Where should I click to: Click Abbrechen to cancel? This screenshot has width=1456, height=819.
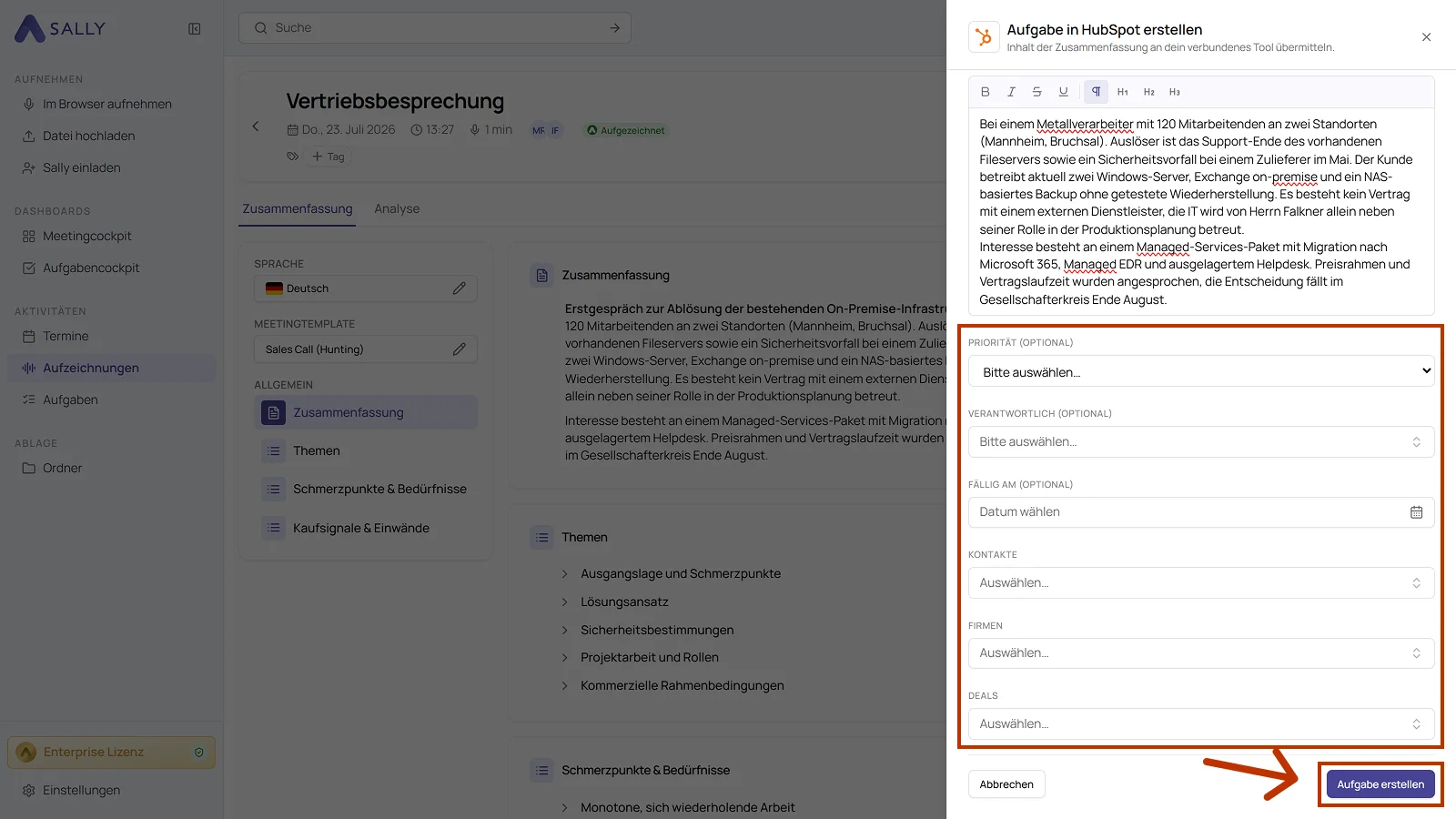tap(1006, 784)
